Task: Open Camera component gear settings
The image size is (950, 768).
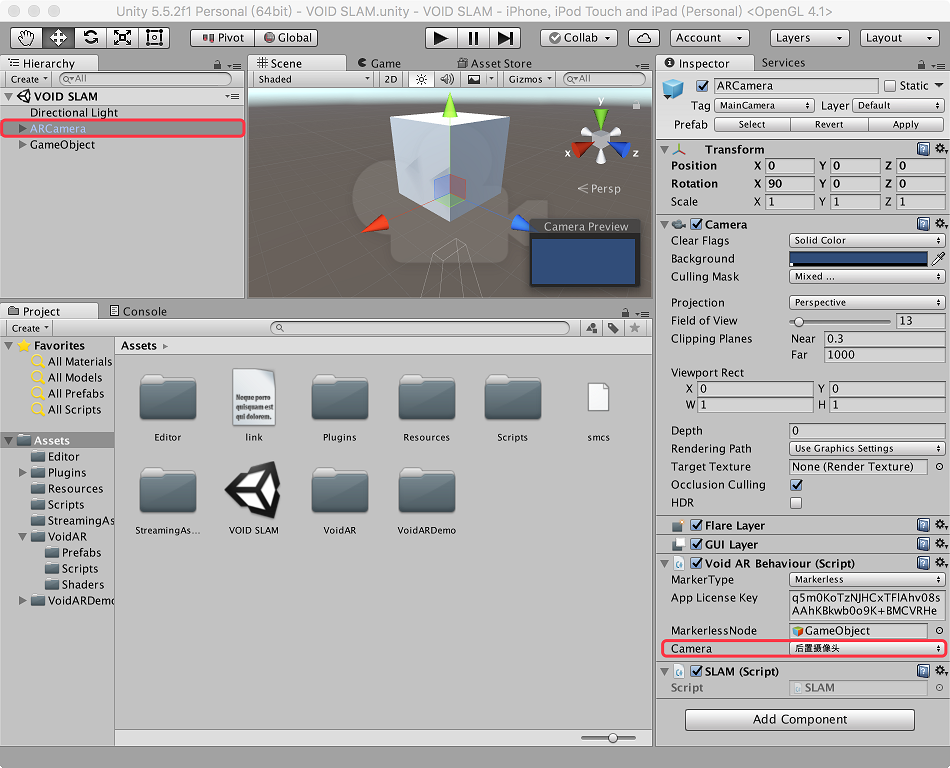Action: (941, 224)
